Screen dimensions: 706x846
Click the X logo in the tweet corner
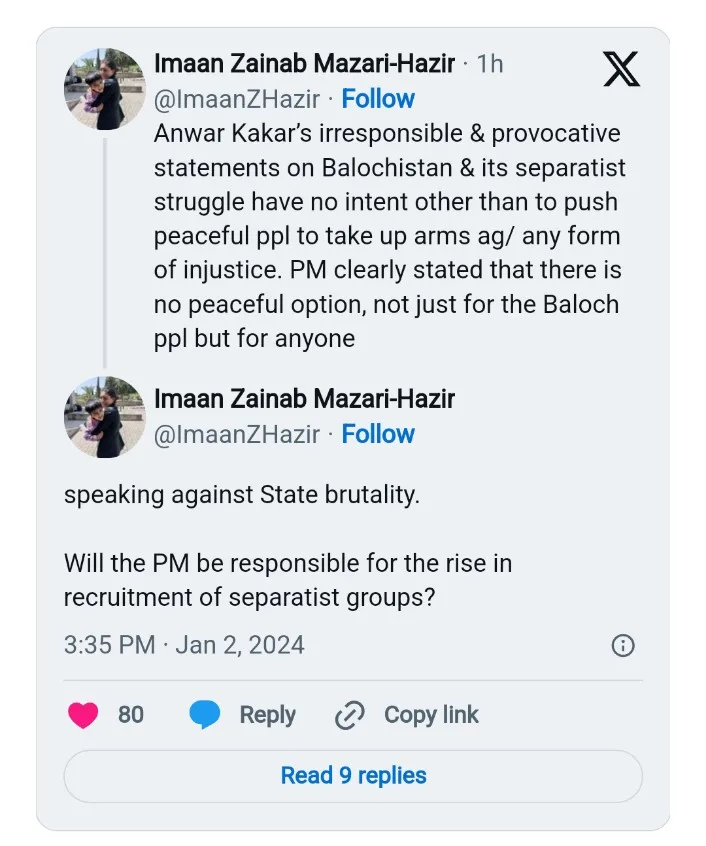[622, 68]
